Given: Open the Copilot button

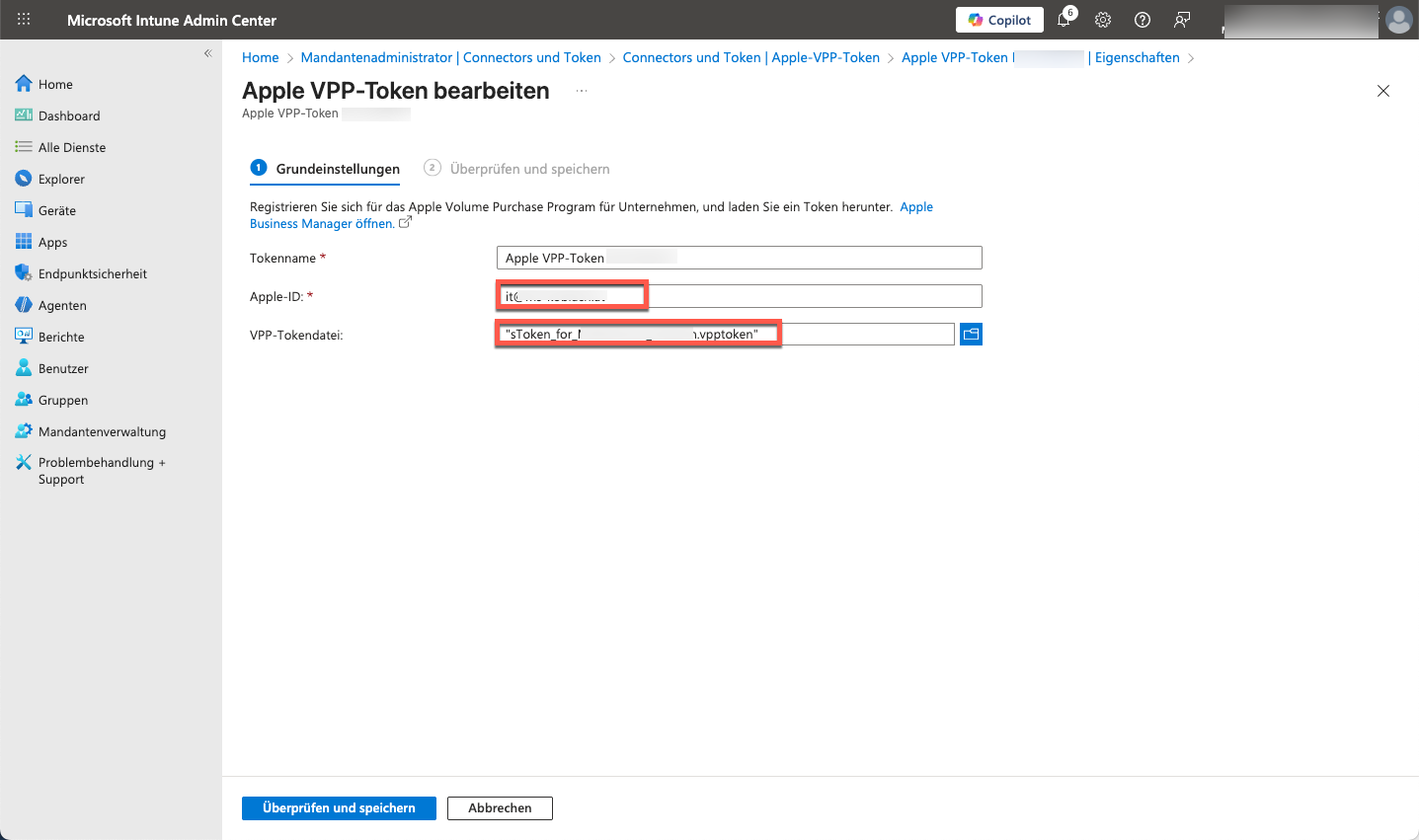Looking at the screenshot, I should pyautogui.click(x=999, y=20).
